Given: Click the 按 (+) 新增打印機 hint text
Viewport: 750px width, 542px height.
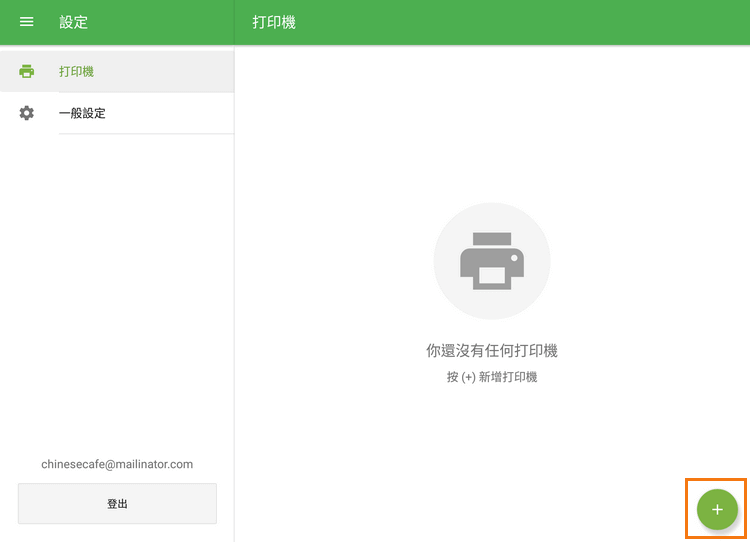Looking at the screenshot, I should pyautogui.click(x=491, y=377).
